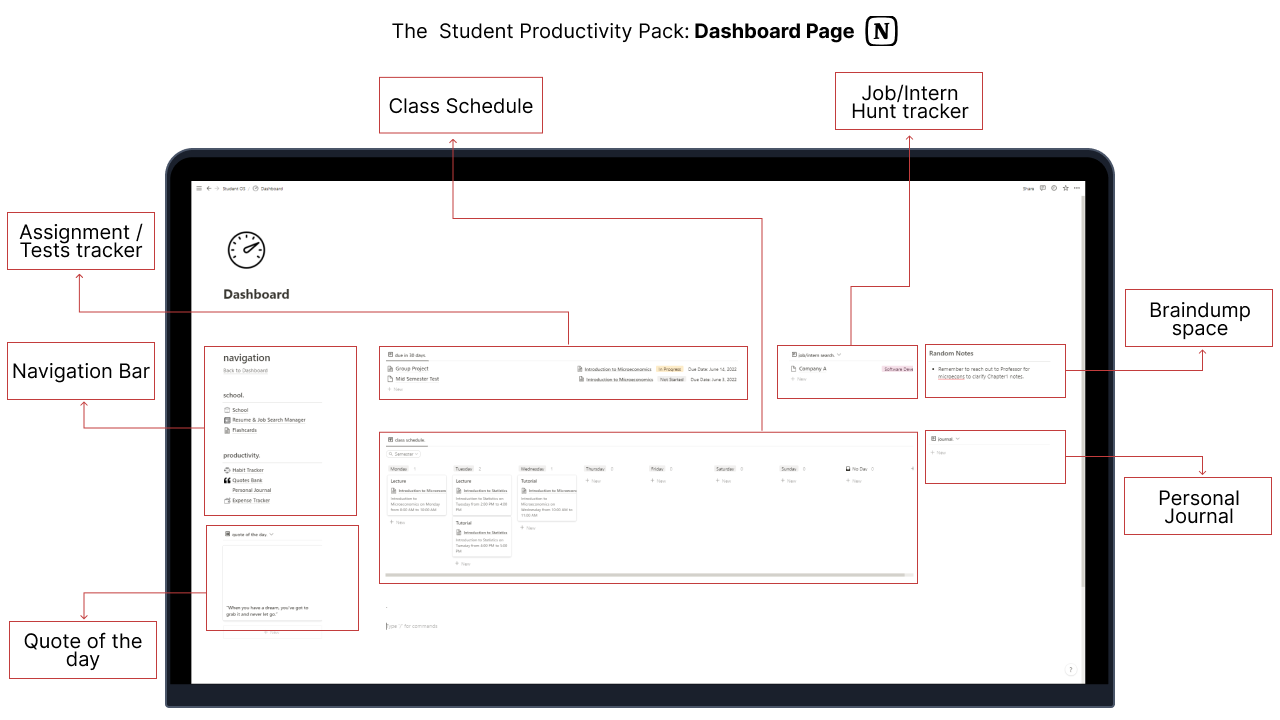
Task: Click Student OS in the breadcrumb
Action: [x=234, y=188]
